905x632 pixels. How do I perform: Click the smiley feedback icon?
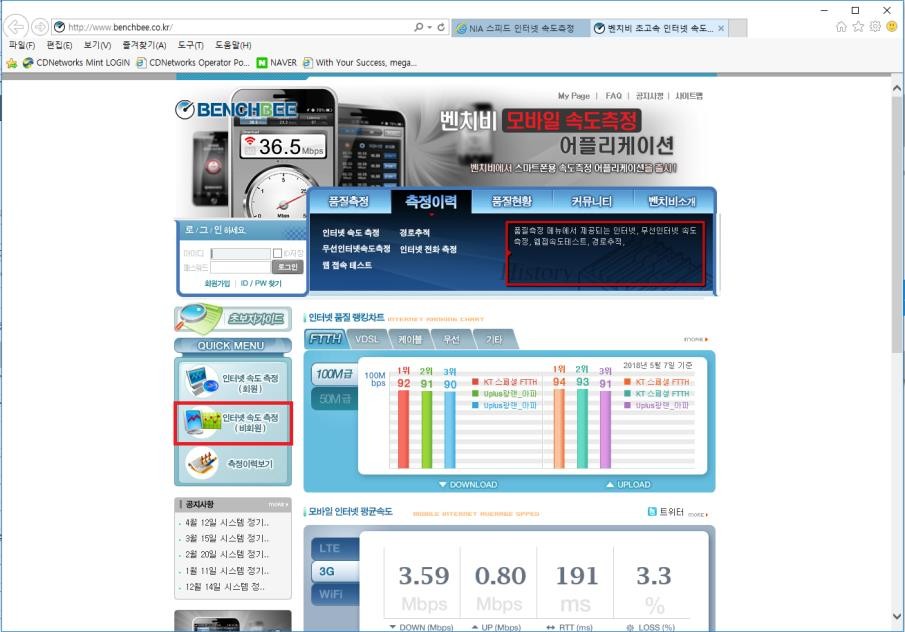click(892, 27)
